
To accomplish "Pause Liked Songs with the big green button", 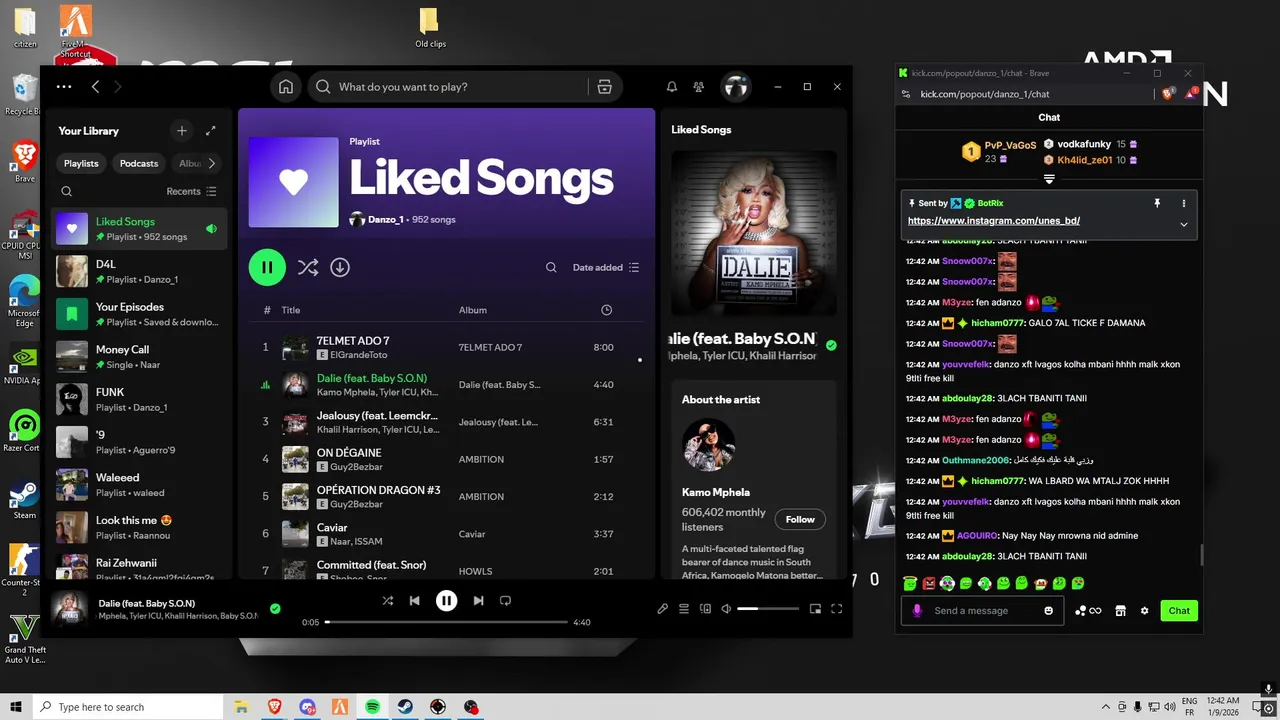I will point(267,267).
